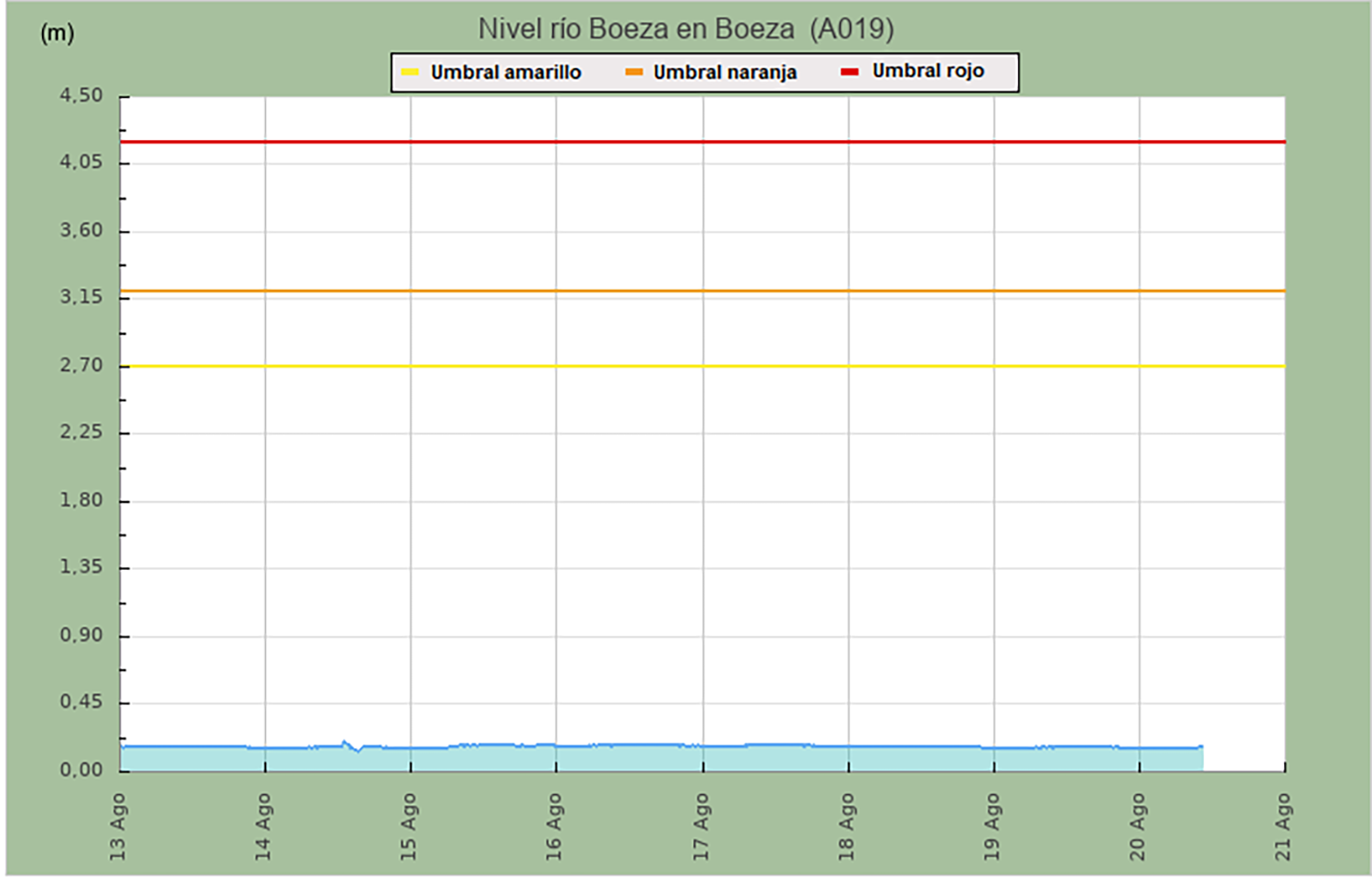Click the "0,90" y-axis label
The height and width of the screenshot is (878, 1372).
(x=81, y=635)
